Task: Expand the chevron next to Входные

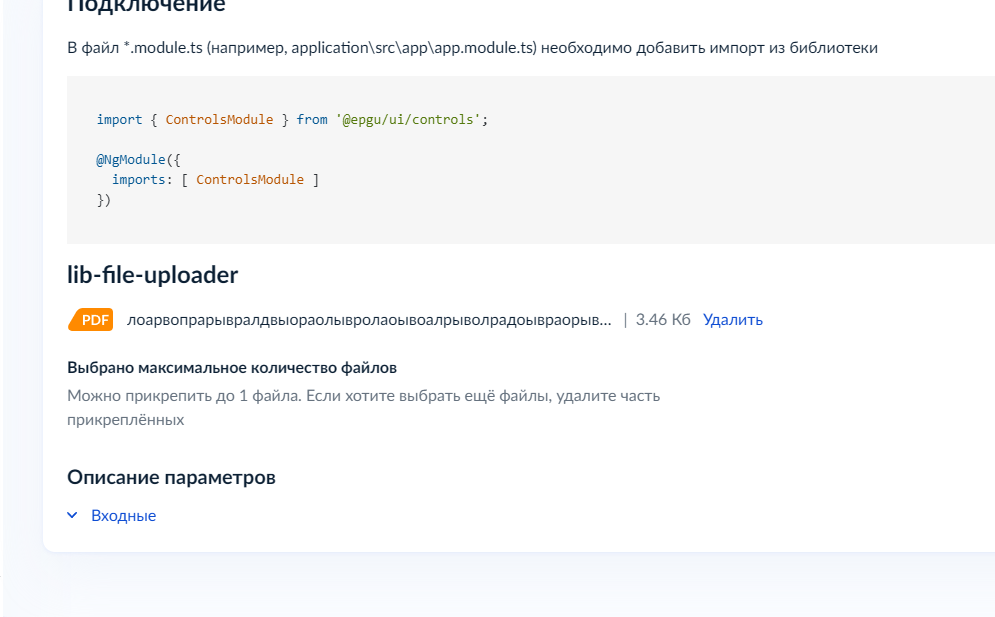Action: pos(72,515)
